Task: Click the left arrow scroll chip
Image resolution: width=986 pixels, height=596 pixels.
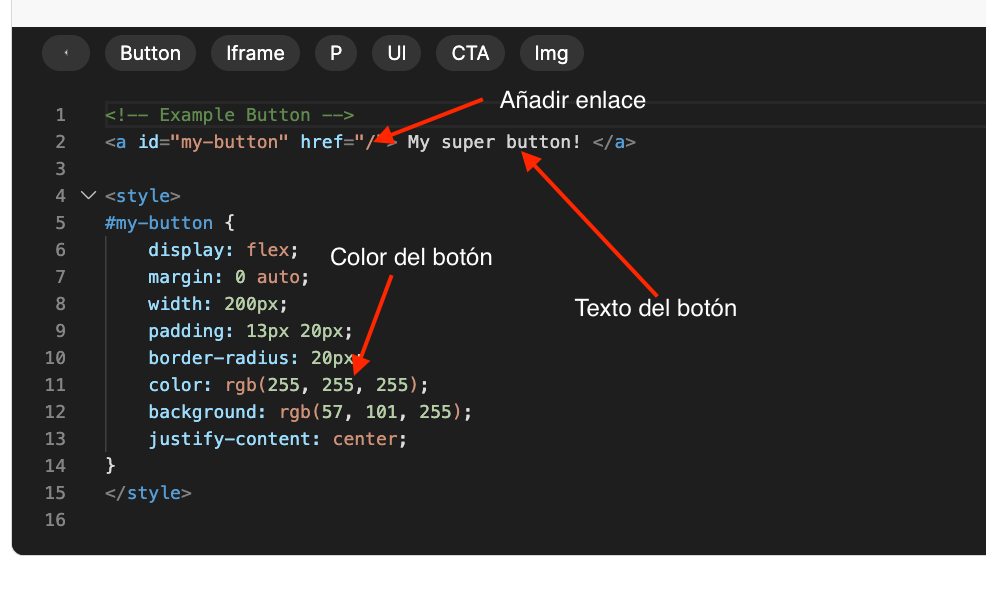Action: coord(66,53)
